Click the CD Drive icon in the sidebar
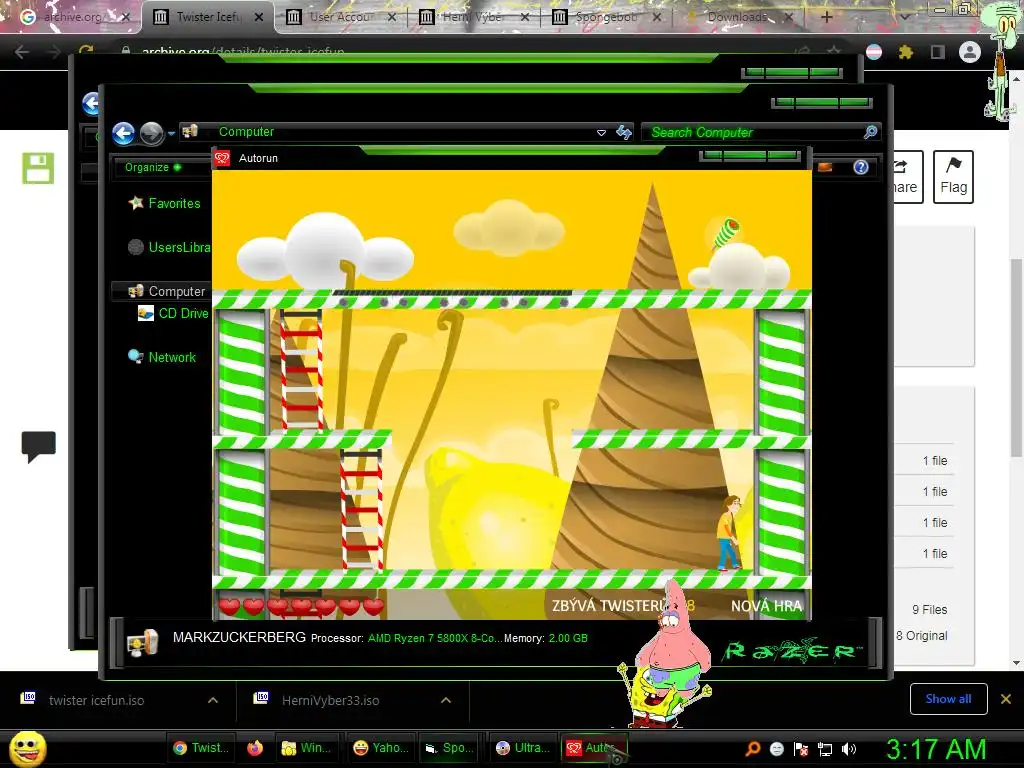This screenshot has width=1024, height=768. (x=146, y=313)
